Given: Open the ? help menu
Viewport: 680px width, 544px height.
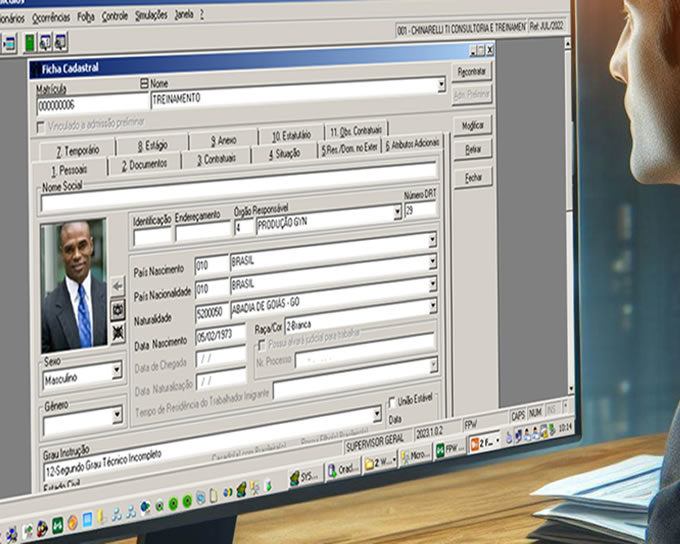Looking at the screenshot, I should [202, 14].
